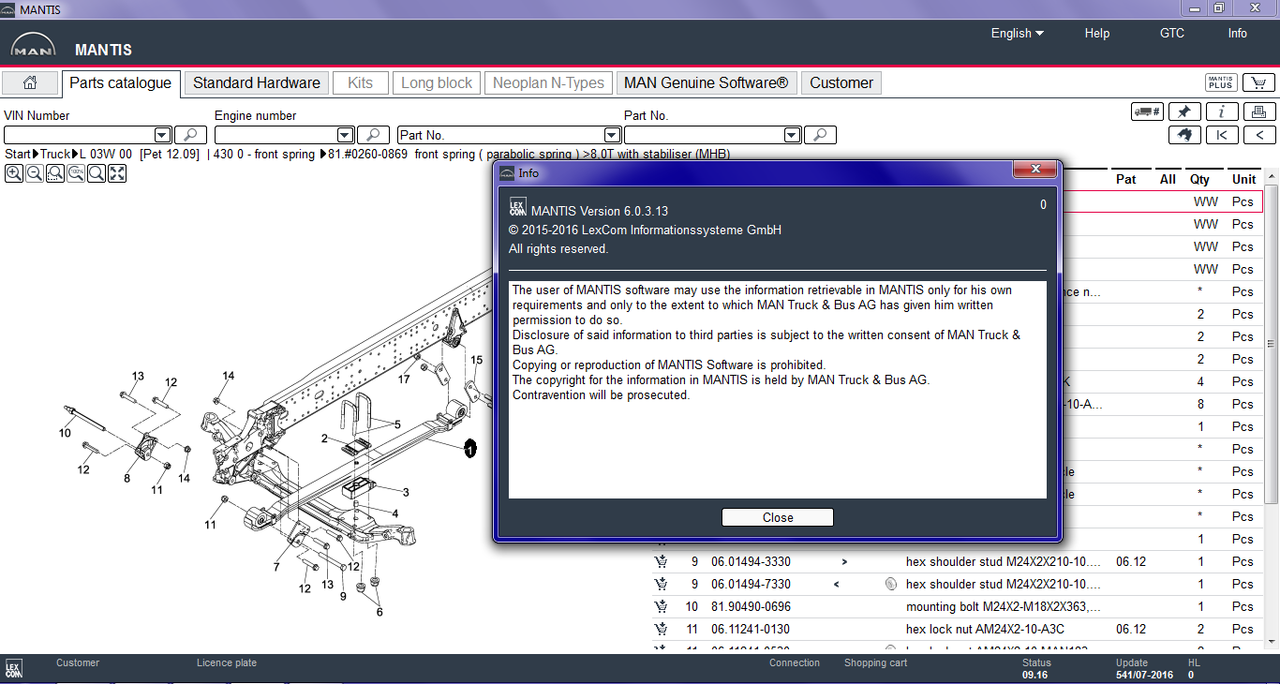Search by engine number magnifier button
Viewport: 1280px width, 684px height.
click(x=373, y=135)
